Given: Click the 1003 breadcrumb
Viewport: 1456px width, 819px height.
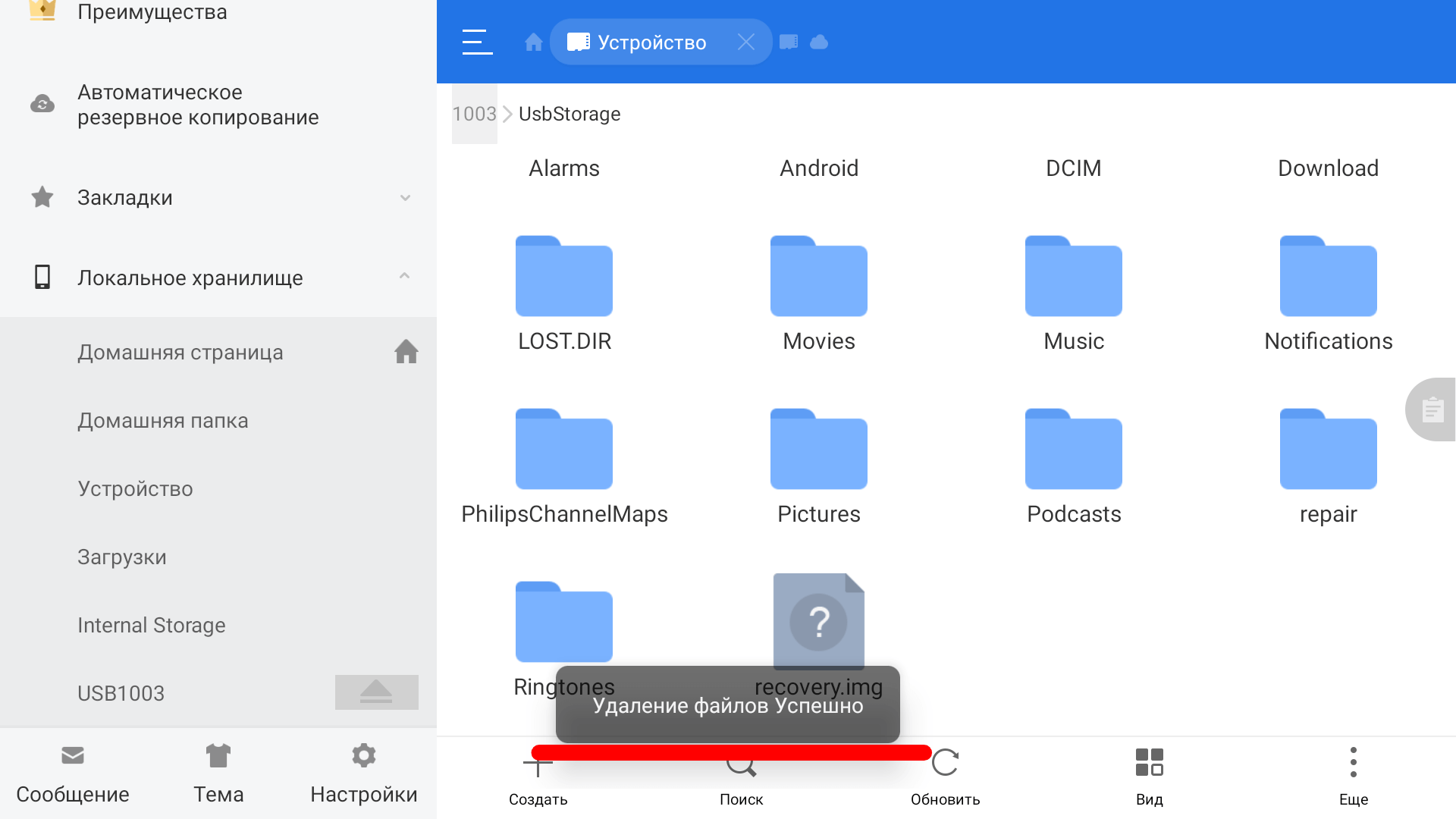Looking at the screenshot, I should click(474, 114).
